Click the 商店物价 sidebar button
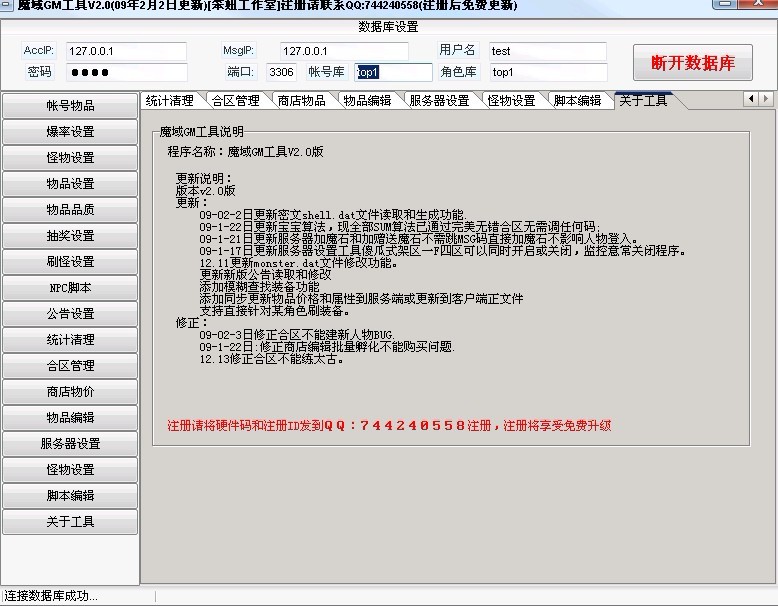The width and height of the screenshot is (778, 606). coord(70,392)
